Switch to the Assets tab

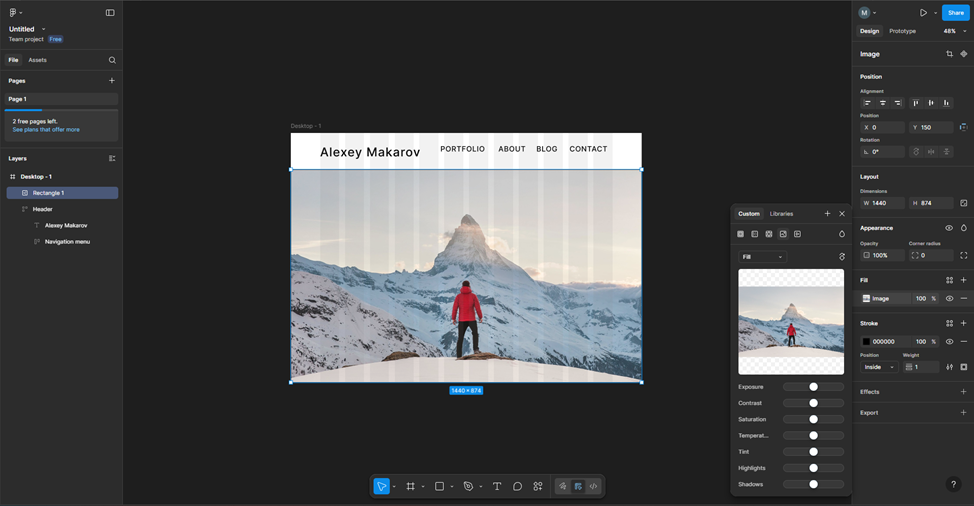[x=37, y=60]
